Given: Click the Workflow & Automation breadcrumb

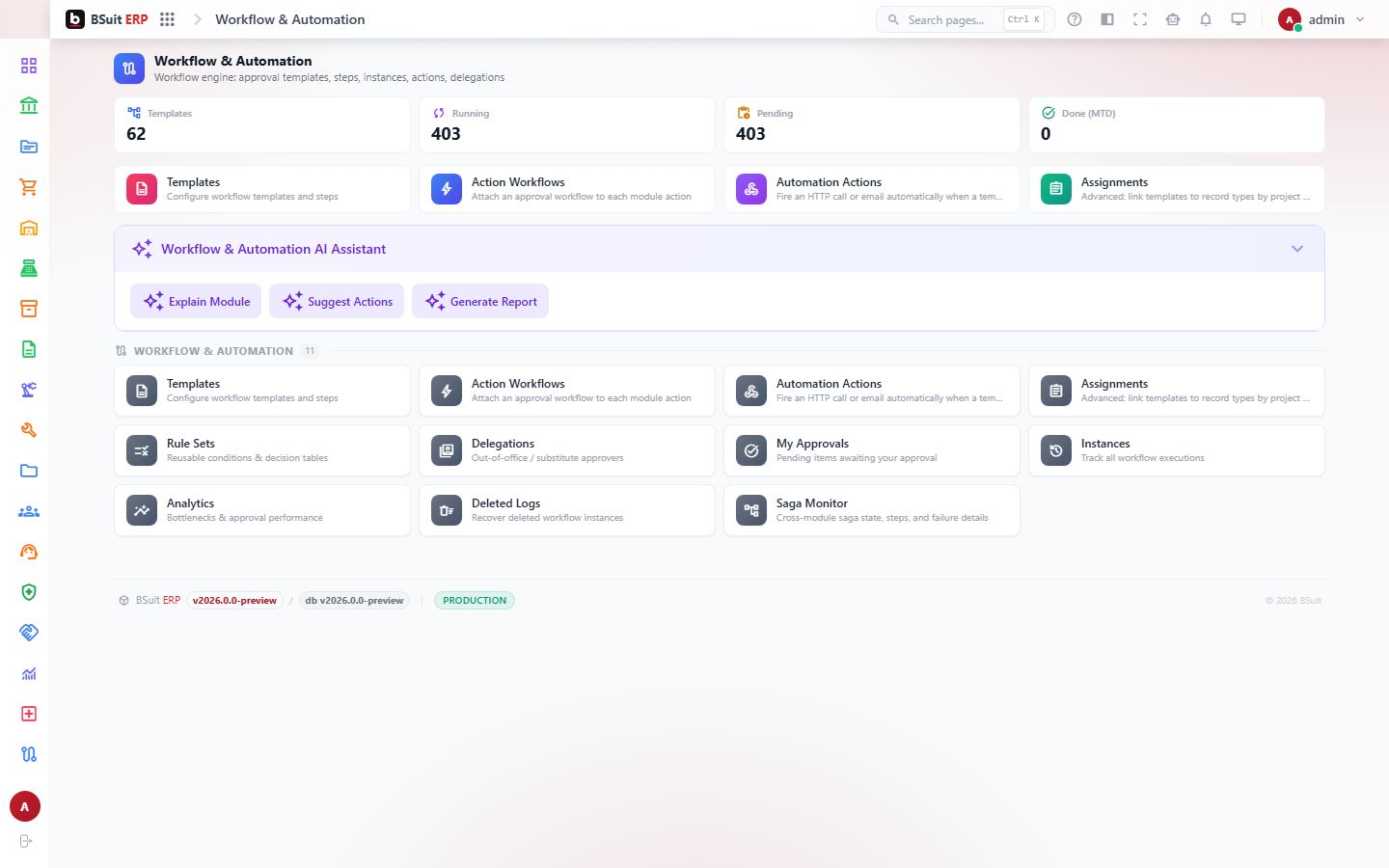Looking at the screenshot, I should tap(290, 19).
